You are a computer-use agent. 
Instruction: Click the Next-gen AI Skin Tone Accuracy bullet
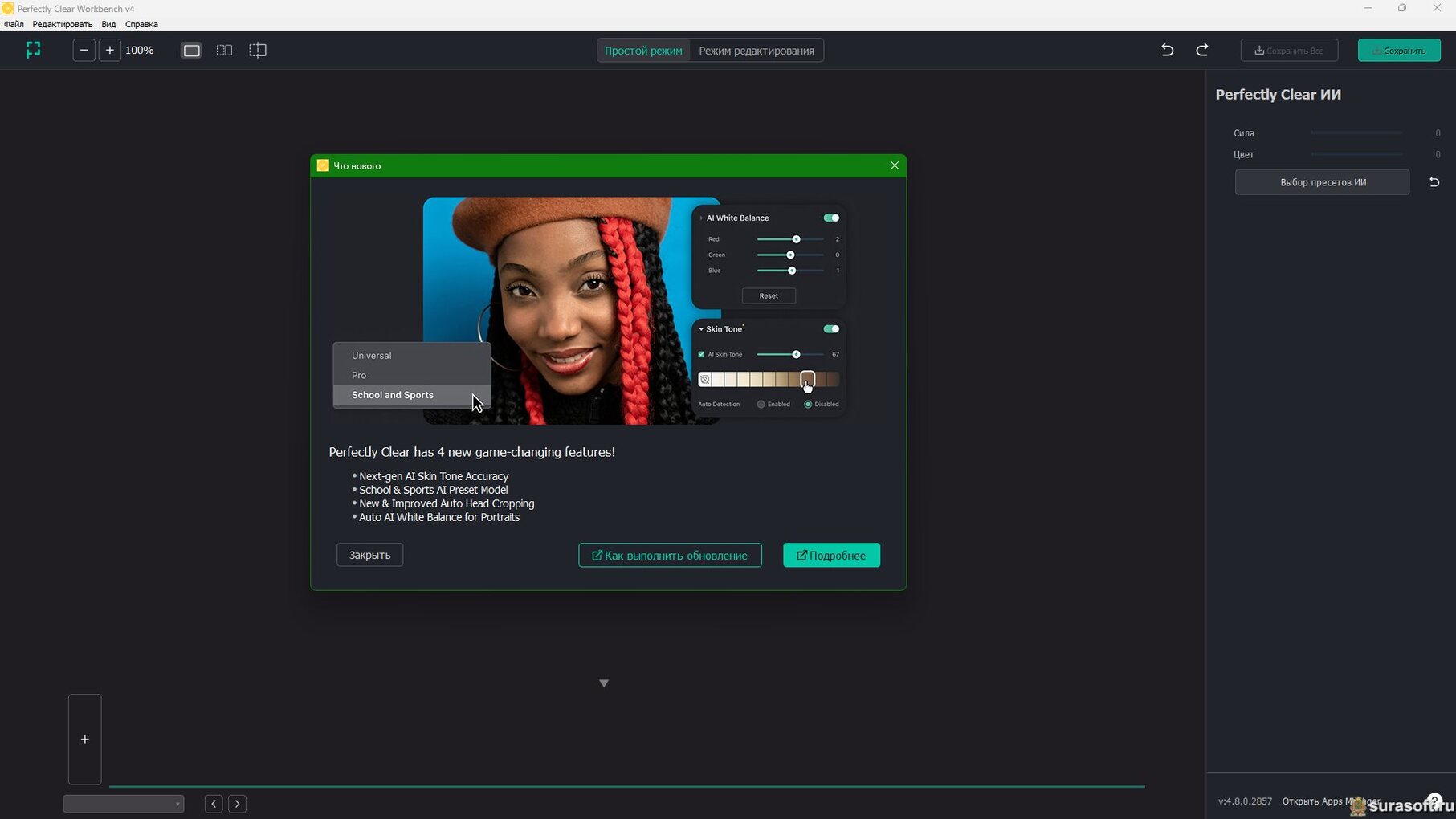434,476
